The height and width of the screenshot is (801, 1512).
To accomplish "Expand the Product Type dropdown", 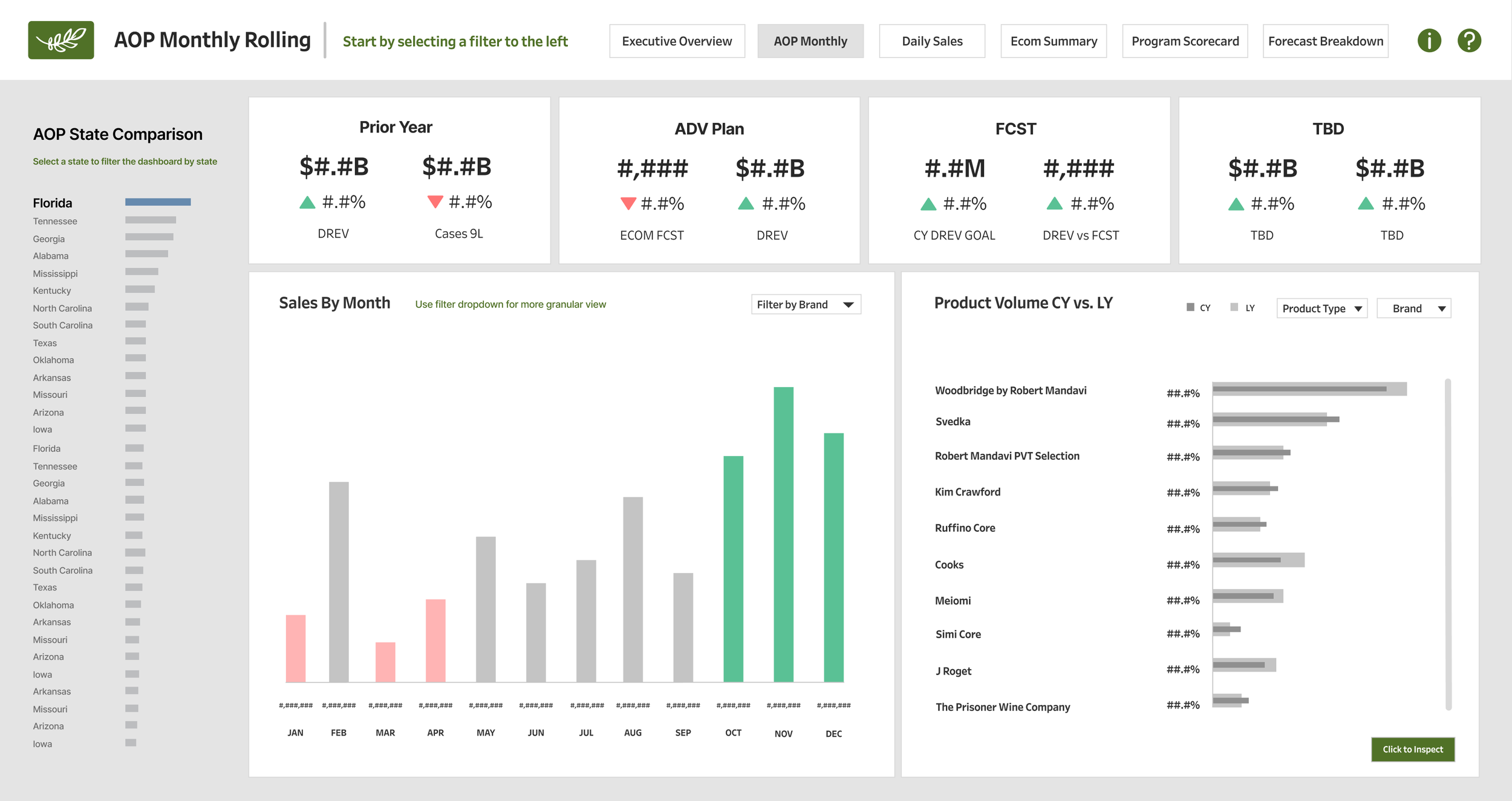I will pos(1321,309).
